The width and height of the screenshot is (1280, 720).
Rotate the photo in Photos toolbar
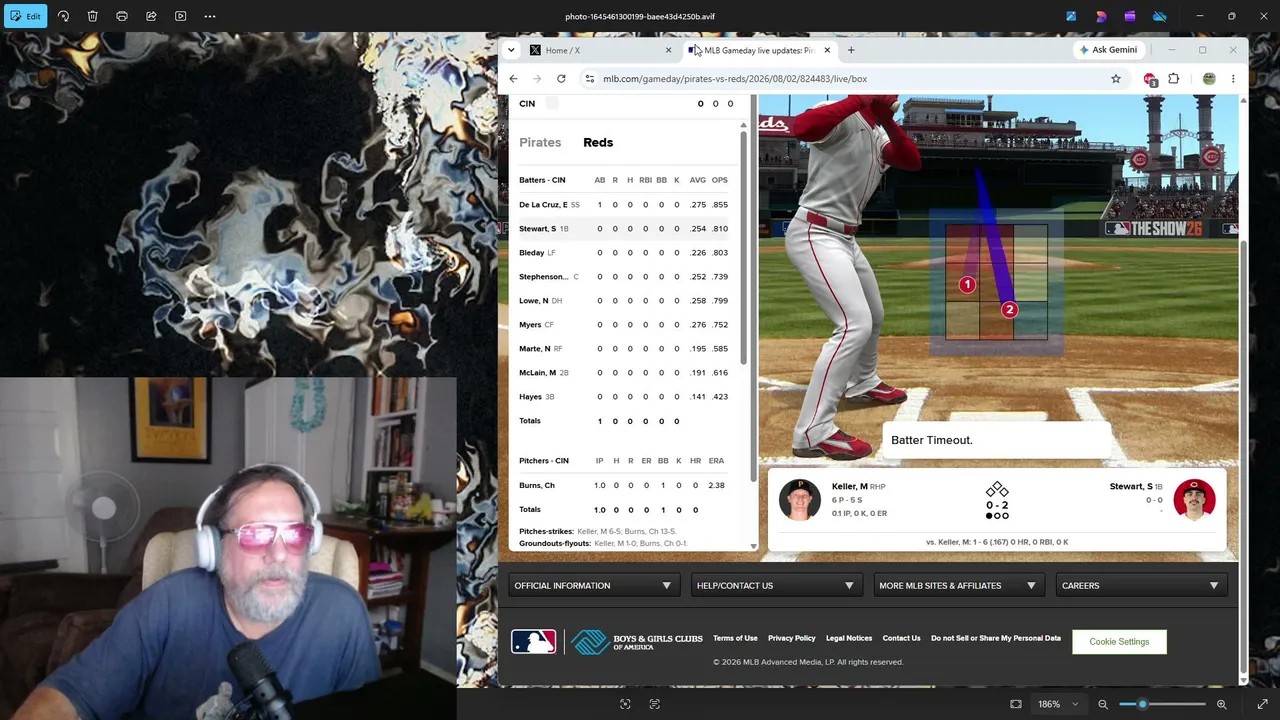coord(63,16)
